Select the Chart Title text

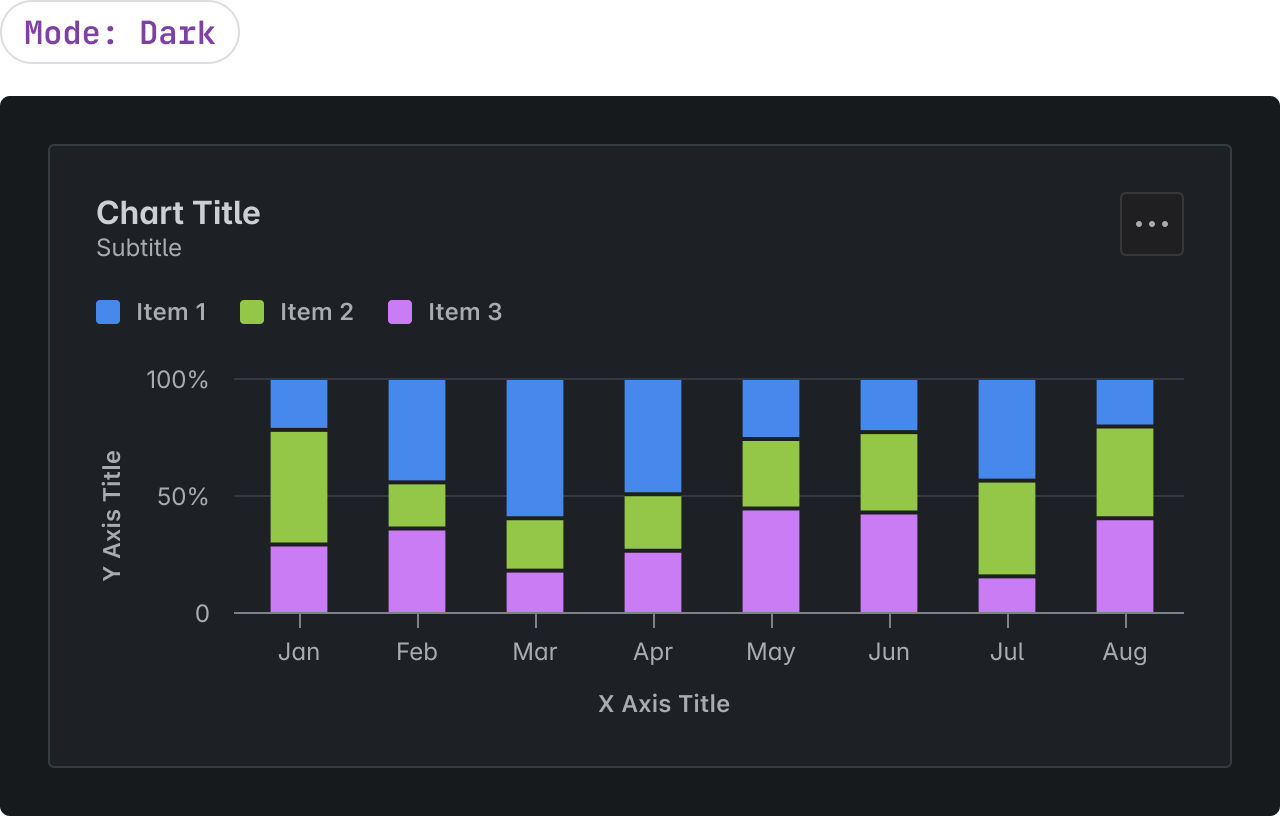point(178,213)
